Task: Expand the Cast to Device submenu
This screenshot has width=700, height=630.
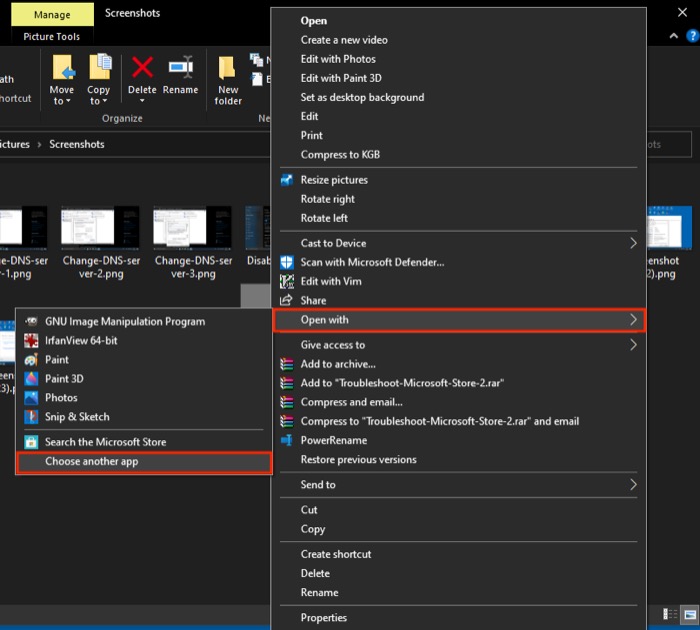Action: coord(633,243)
